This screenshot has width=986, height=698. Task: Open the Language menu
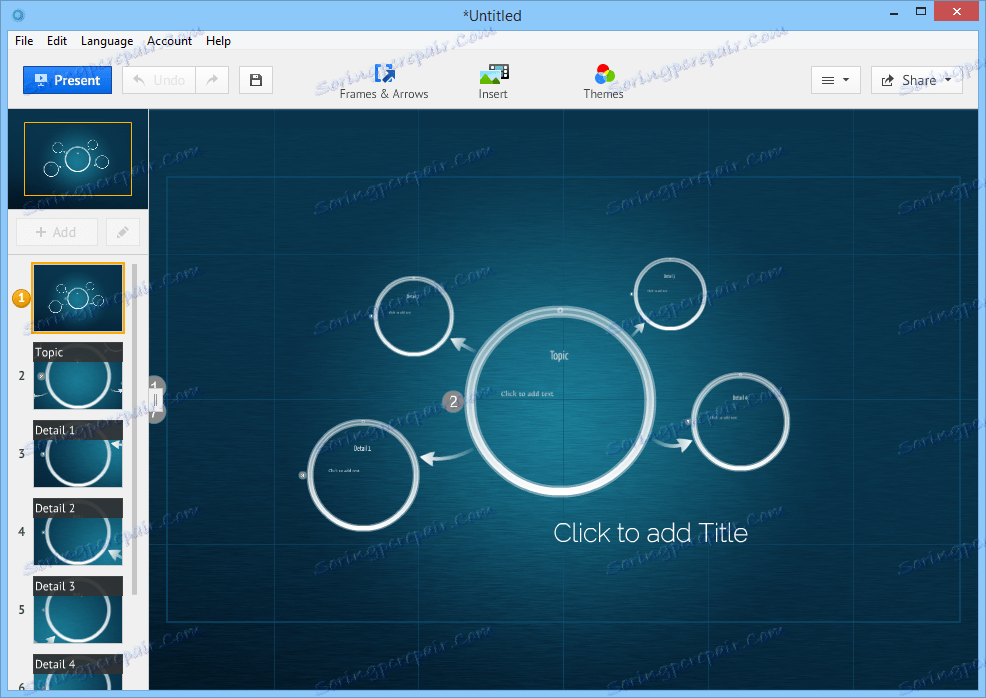(x=107, y=41)
